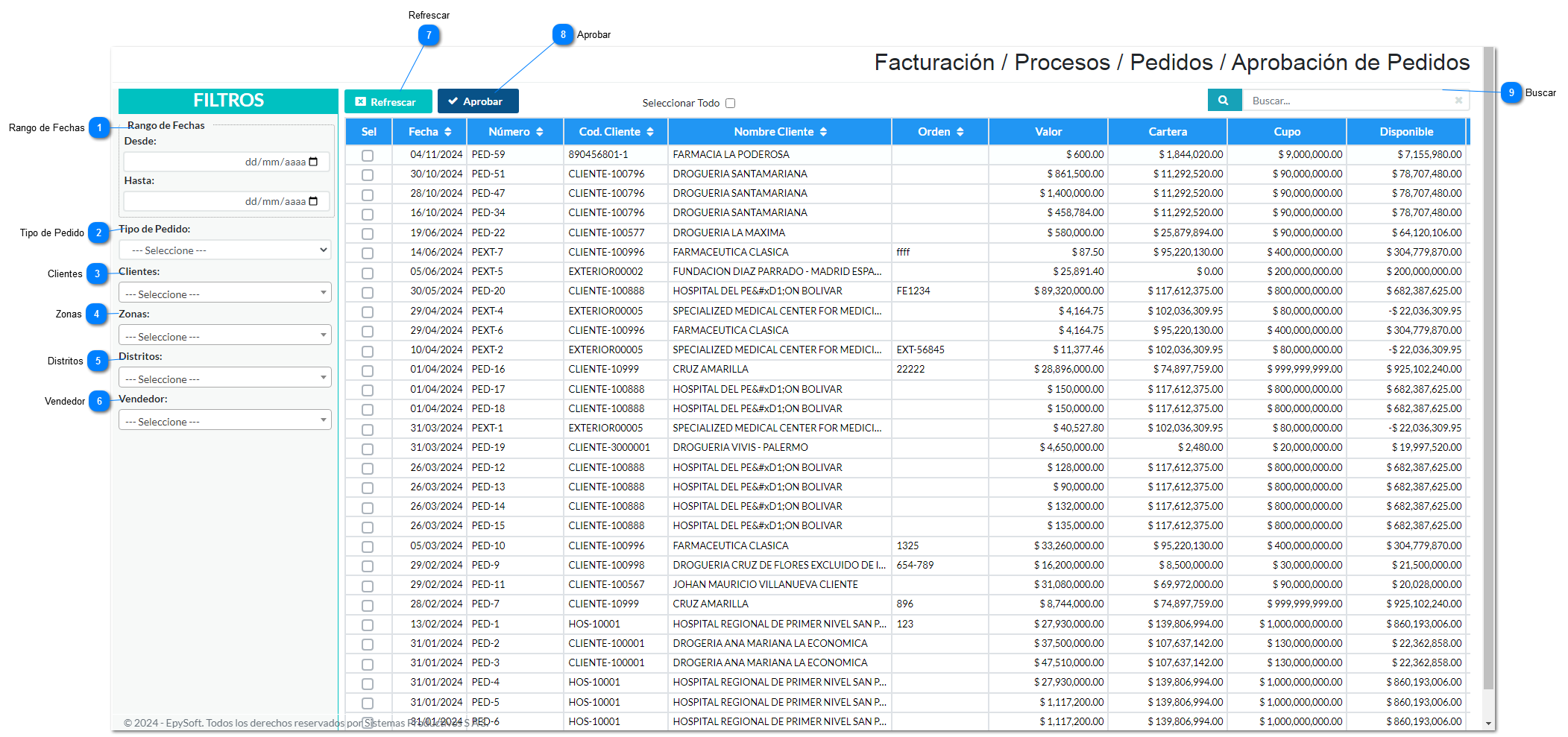
Task: Toggle the Seleccionar Todo checkbox
Action: tap(730, 104)
